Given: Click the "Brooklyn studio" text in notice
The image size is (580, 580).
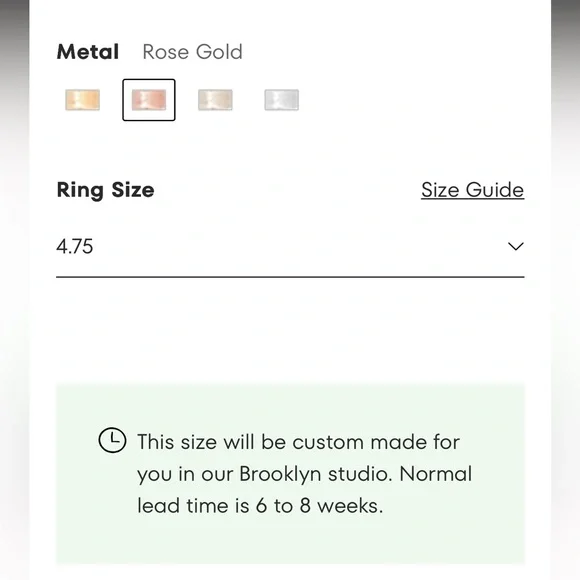Looking at the screenshot, I should click(316, 474).
